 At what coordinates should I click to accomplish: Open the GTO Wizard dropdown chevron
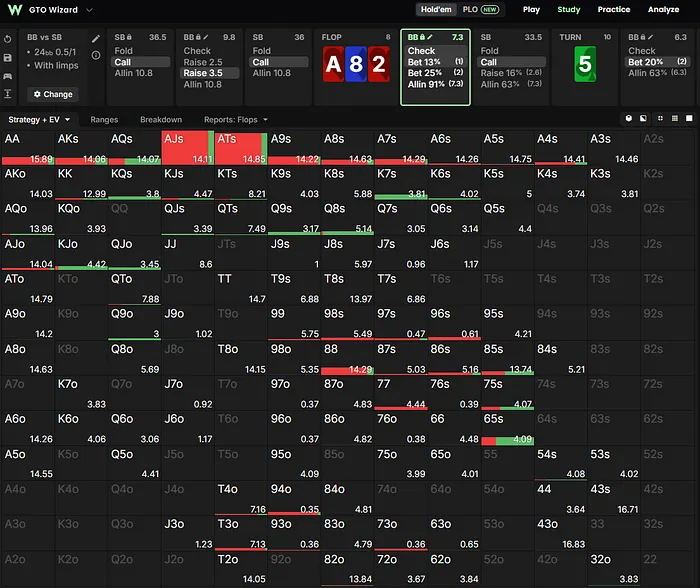[89, 10]
